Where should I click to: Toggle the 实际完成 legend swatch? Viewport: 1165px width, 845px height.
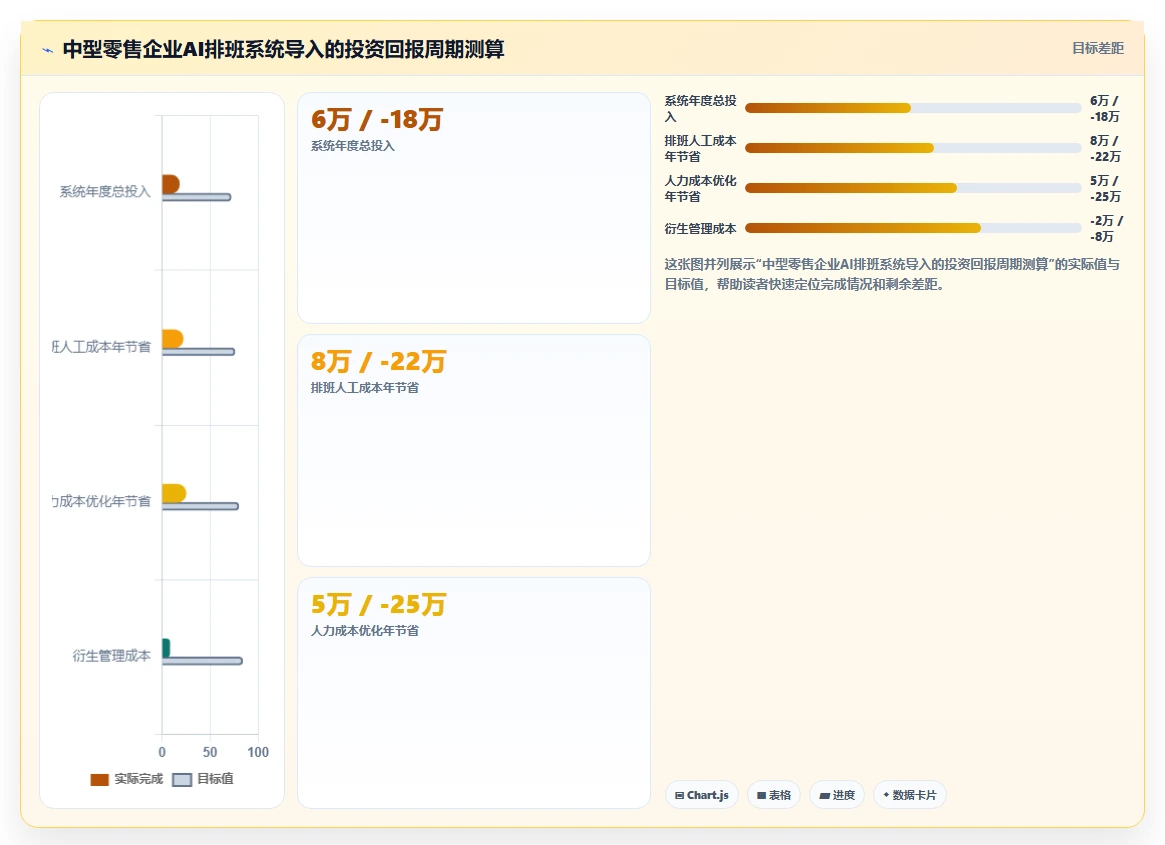point(100,780)
